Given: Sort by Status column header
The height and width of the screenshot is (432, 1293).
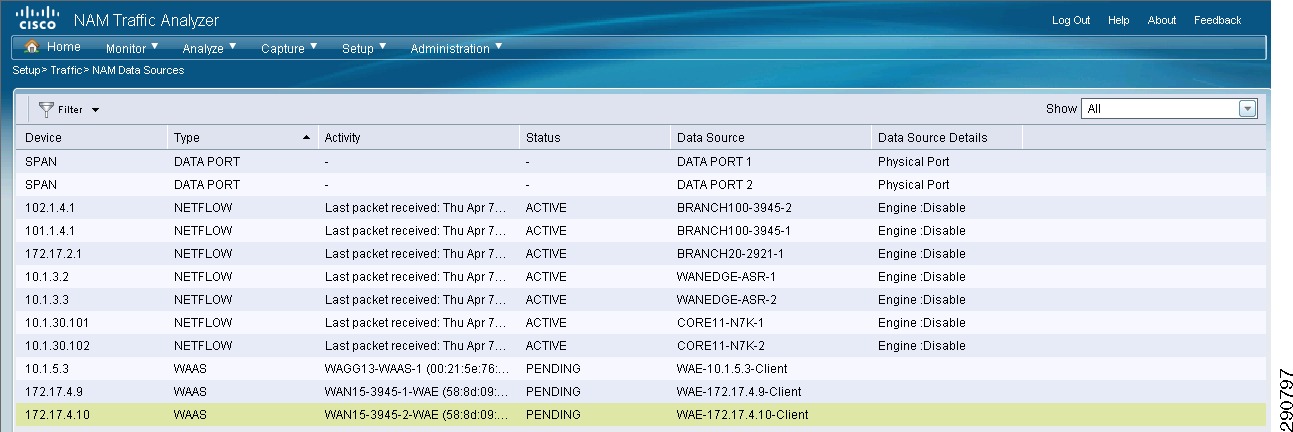Looking at the screenshot, I should 594,138.
